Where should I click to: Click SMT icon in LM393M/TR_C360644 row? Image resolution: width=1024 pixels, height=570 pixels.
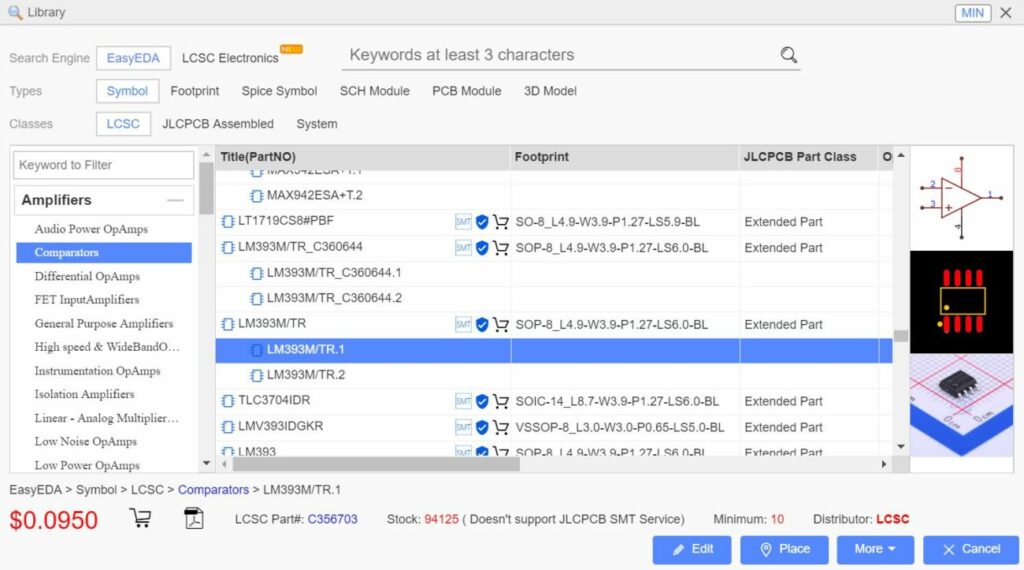(x=463, y=248)
